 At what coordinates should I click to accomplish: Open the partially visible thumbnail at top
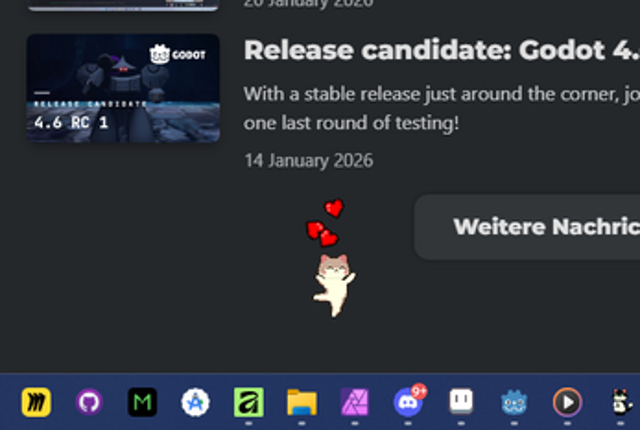pyautogui.click(x=123, y=5)
